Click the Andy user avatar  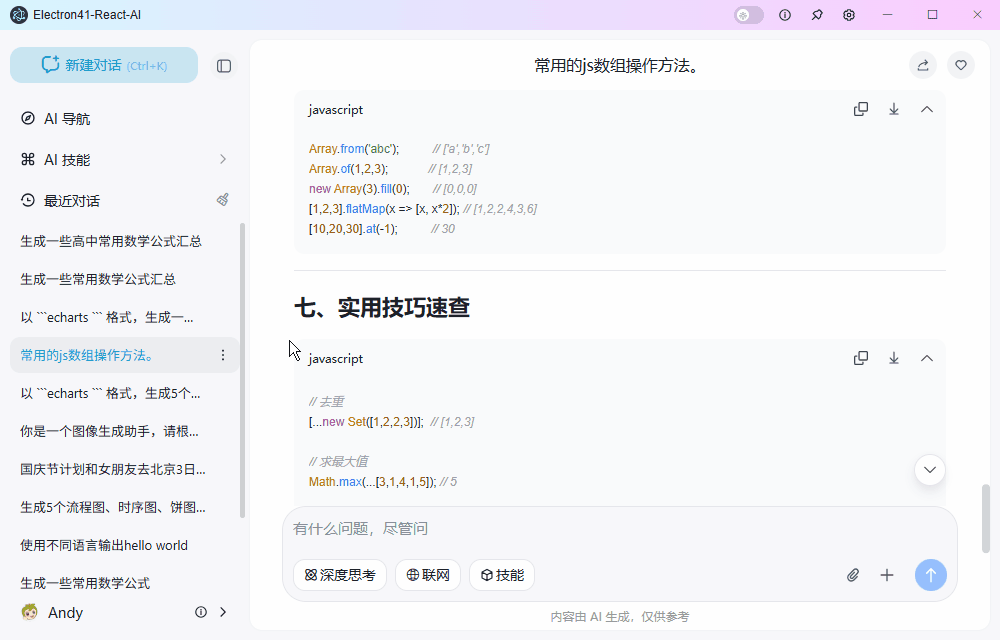(29, 612)
